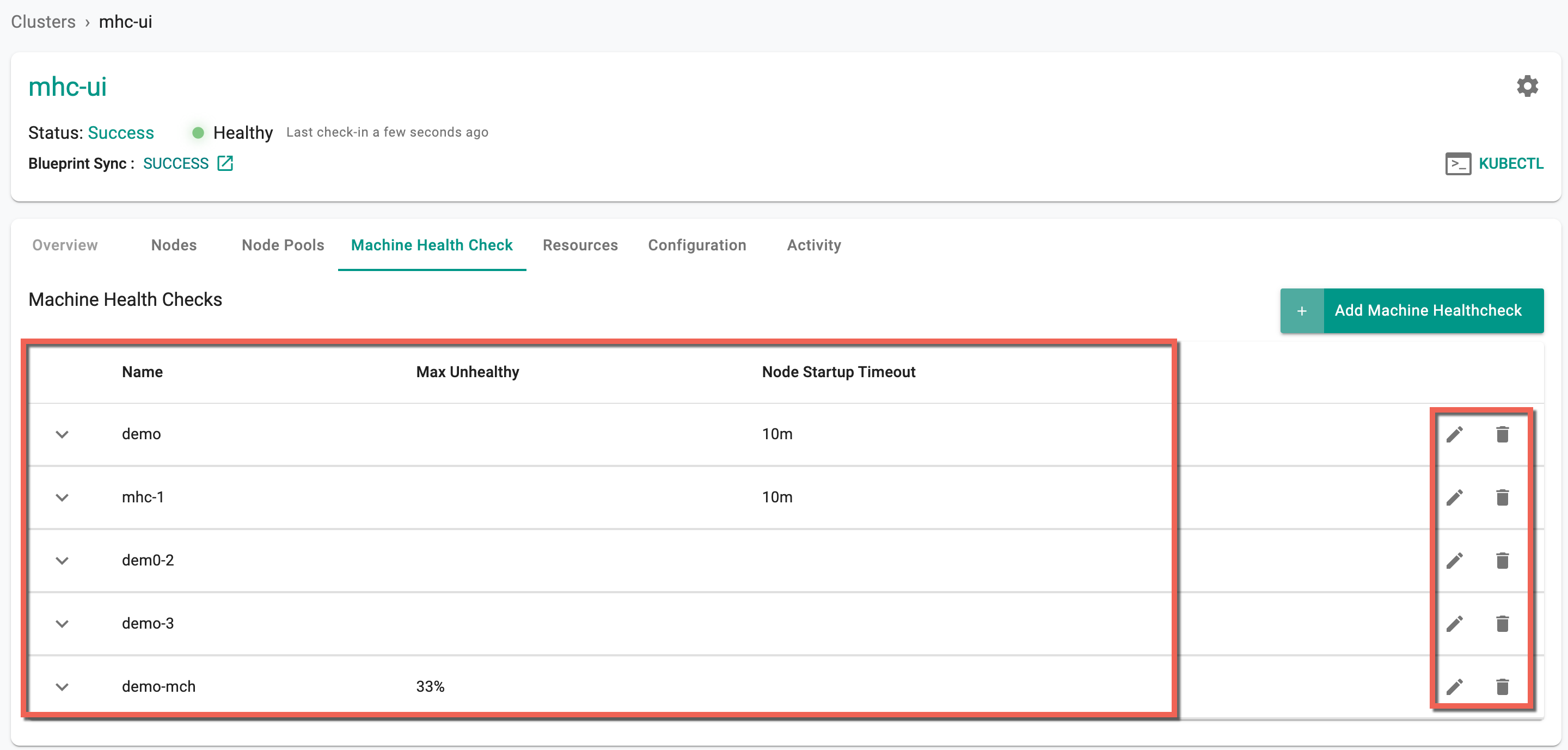Click the kubectl terminal icon
1568x750 pixels.
tap(1457, 164)
